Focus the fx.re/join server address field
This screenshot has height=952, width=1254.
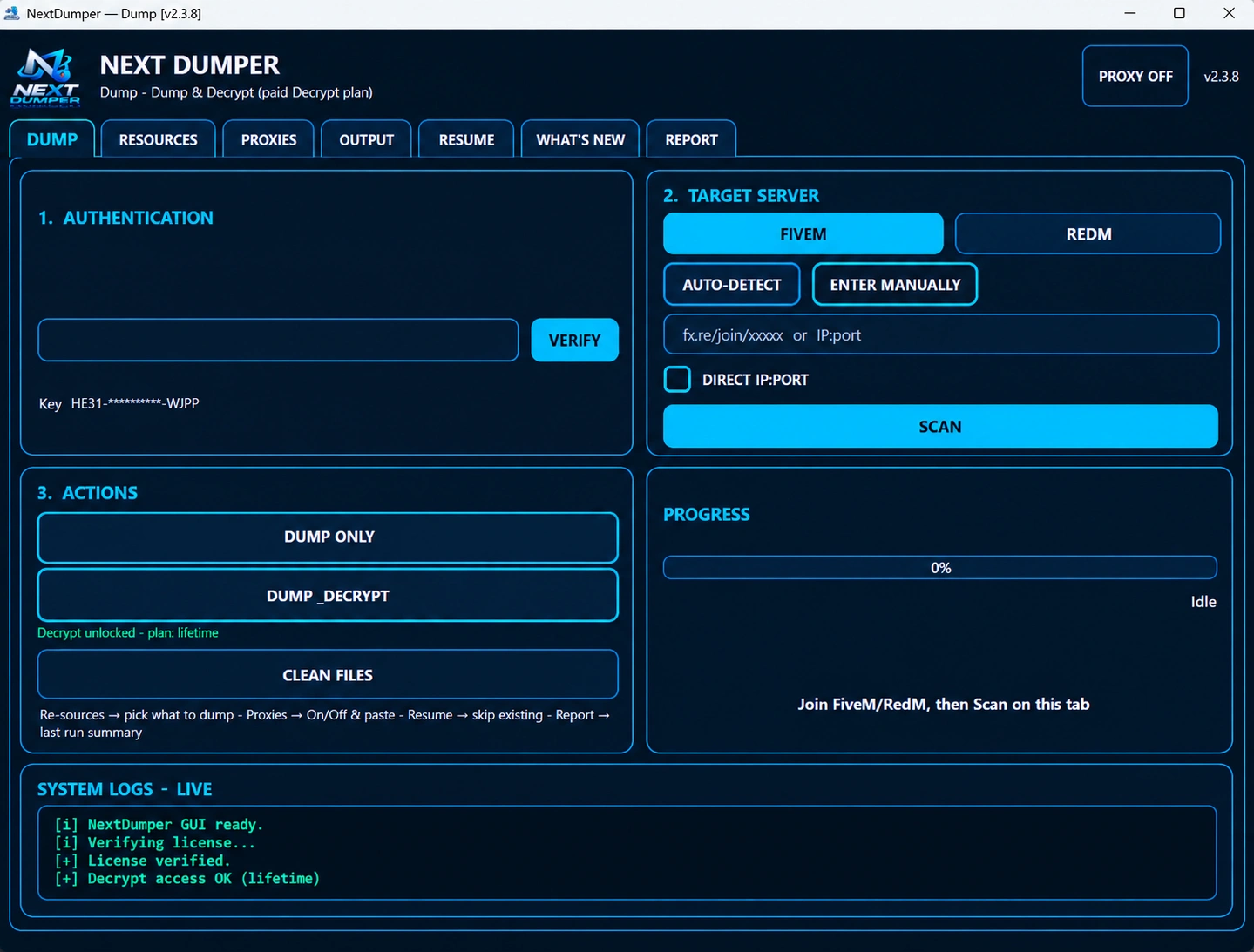point(940,334)
